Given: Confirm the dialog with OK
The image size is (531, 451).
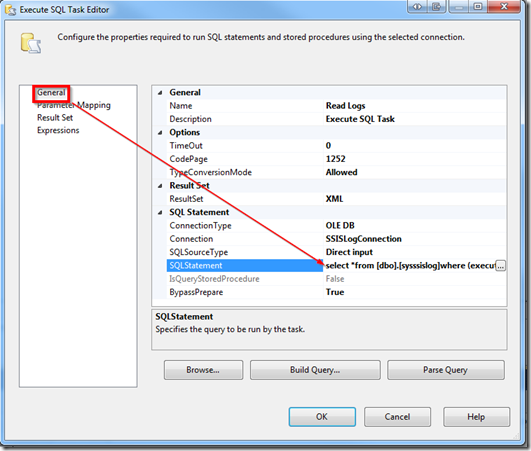Looking at the screenshot, I should click(322, 416).
